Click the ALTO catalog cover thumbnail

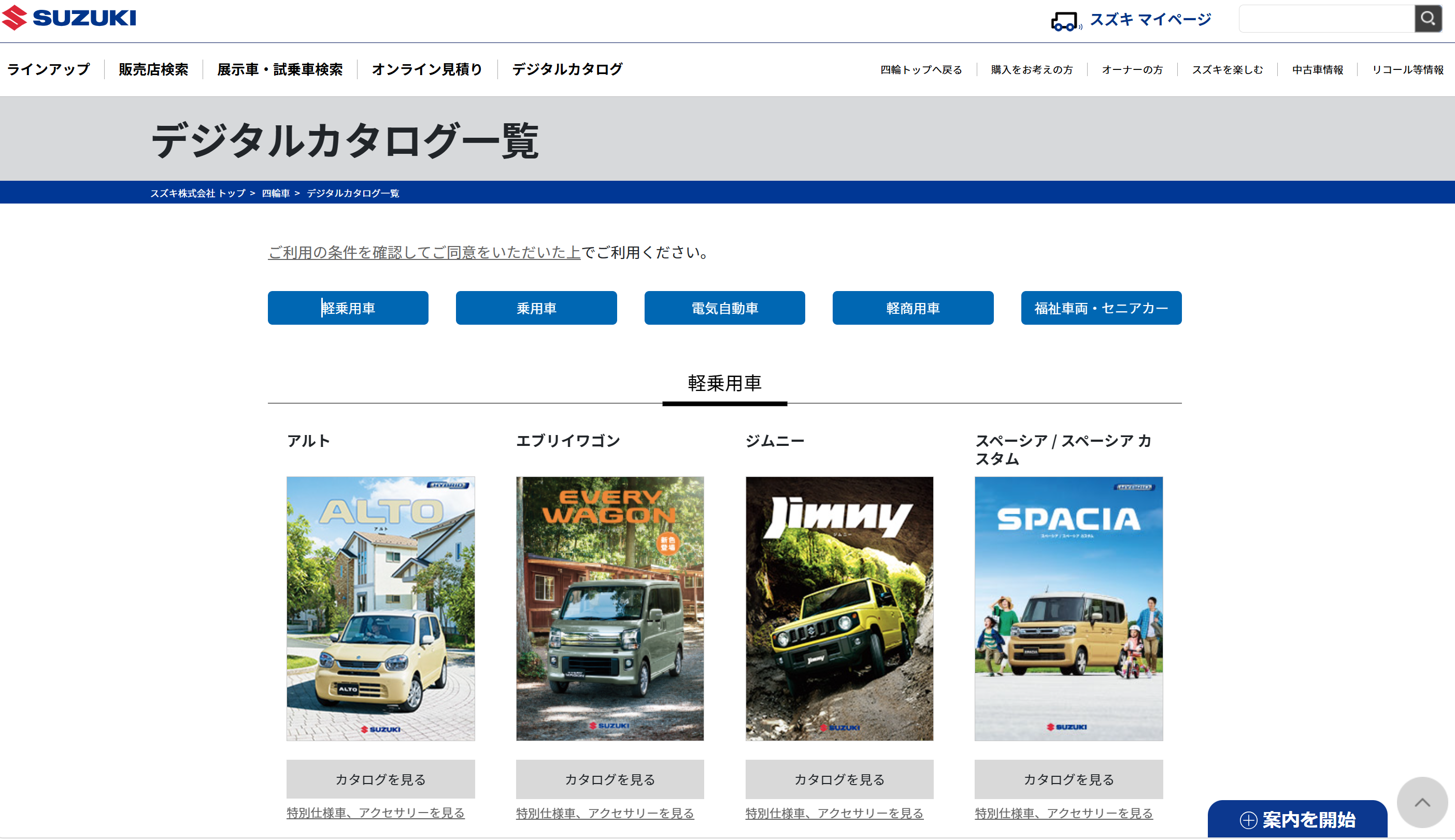point(380,608)
